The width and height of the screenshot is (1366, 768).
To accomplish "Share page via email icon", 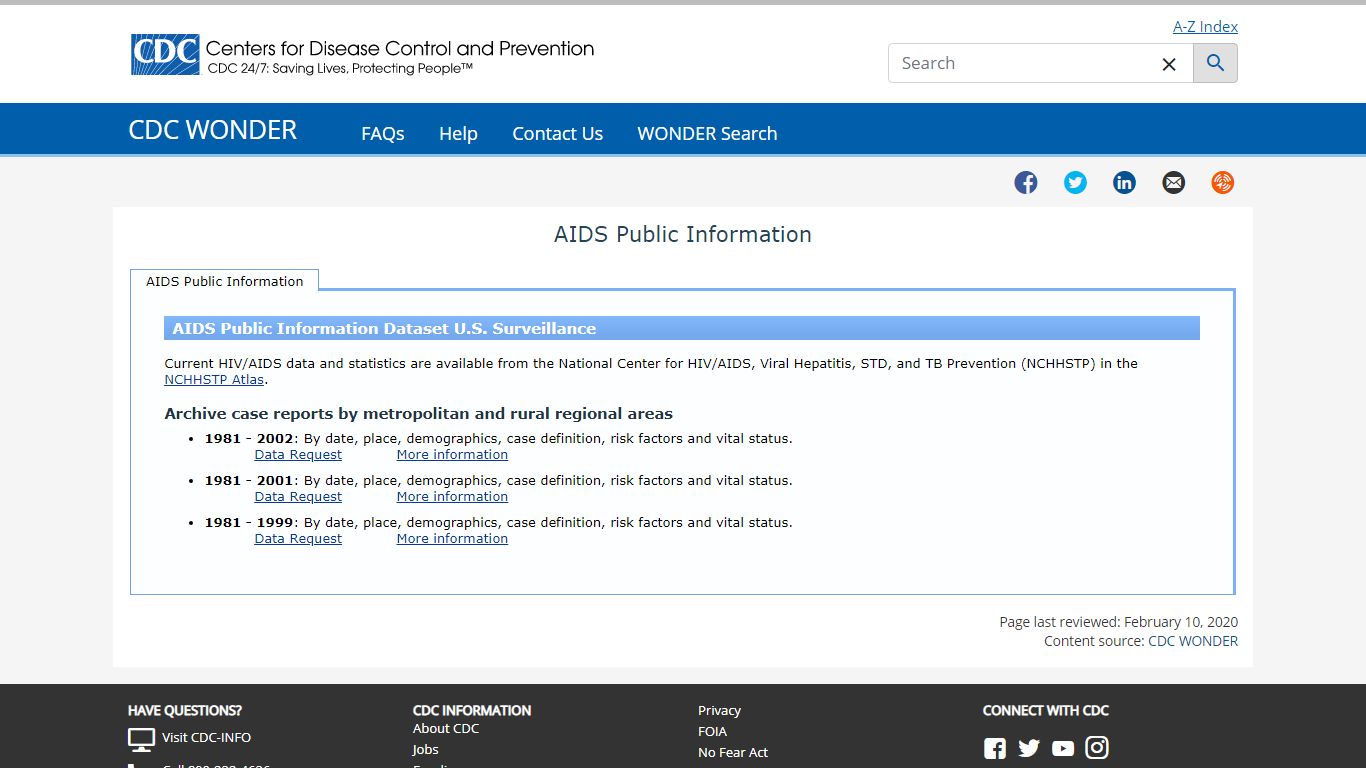I will point(1173,182).
